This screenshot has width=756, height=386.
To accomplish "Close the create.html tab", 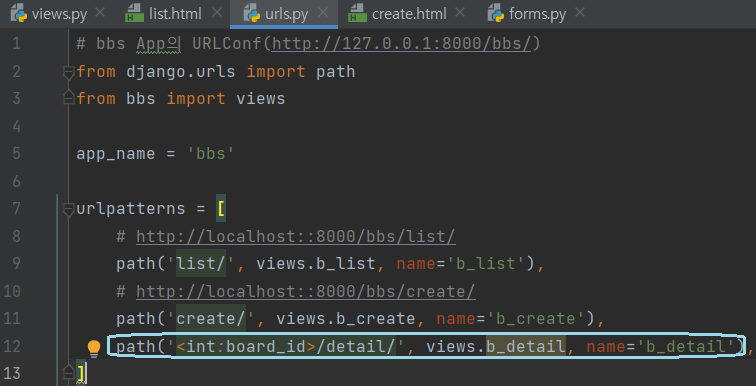I will [460, 13].
